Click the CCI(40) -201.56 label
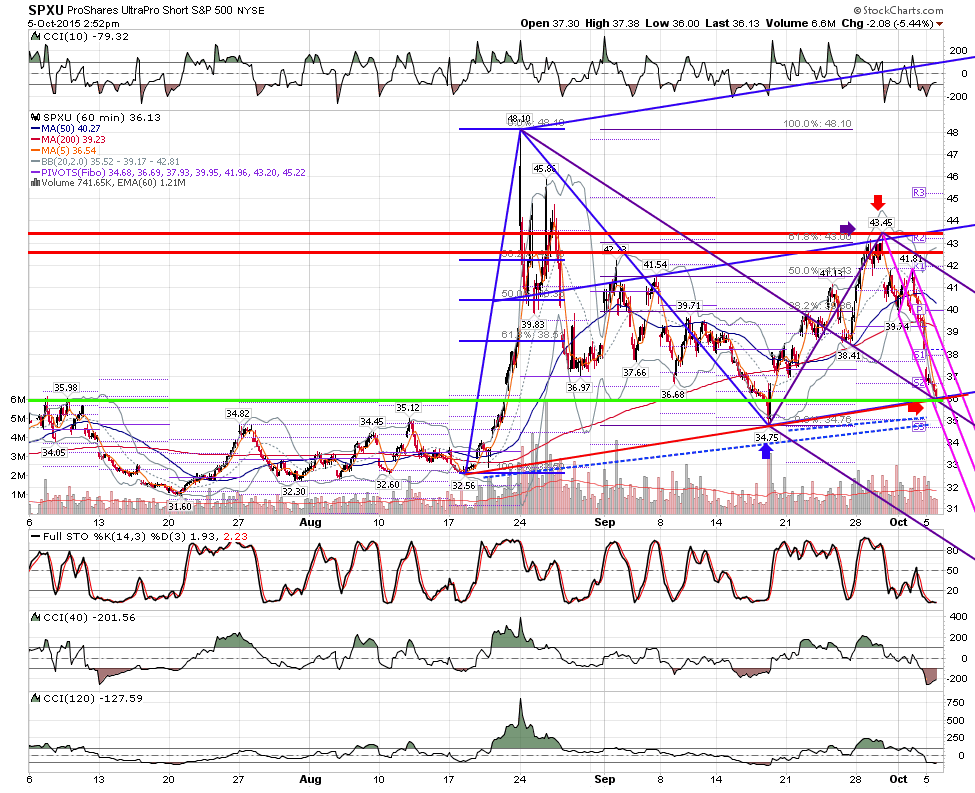The height and width of the screenshot is (793, 975). [x=89, y=618]
